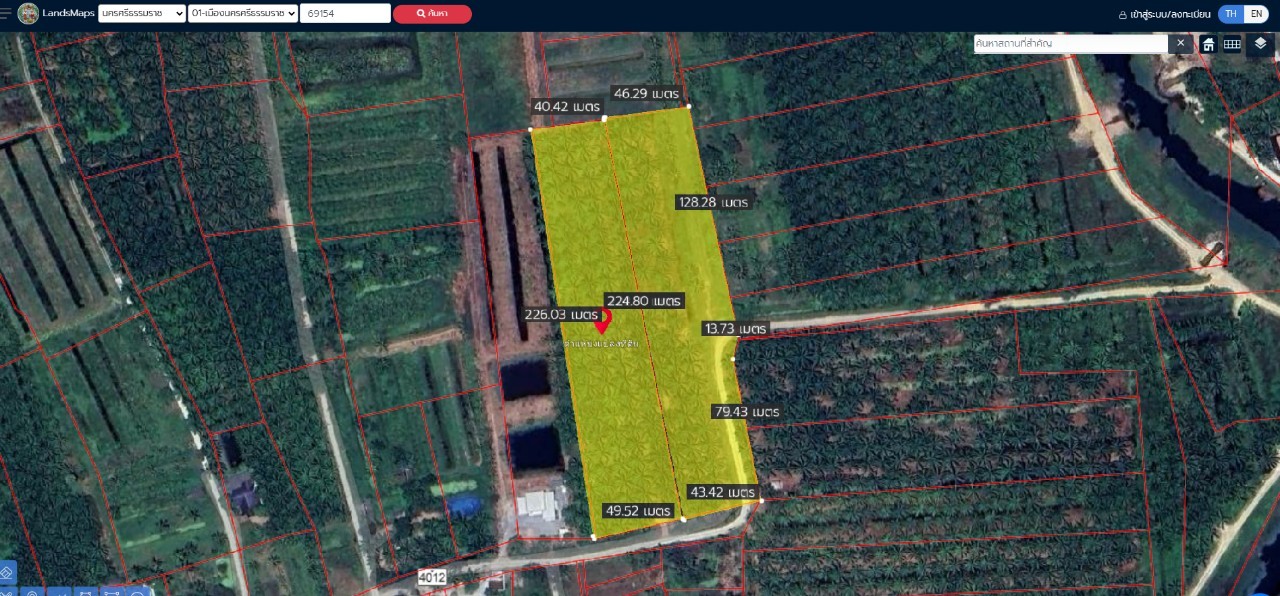Switch language to EN
Image resolution: width=1280 pixels, height=596 pixels.
pyautogui.click(x=1255, y=14)
